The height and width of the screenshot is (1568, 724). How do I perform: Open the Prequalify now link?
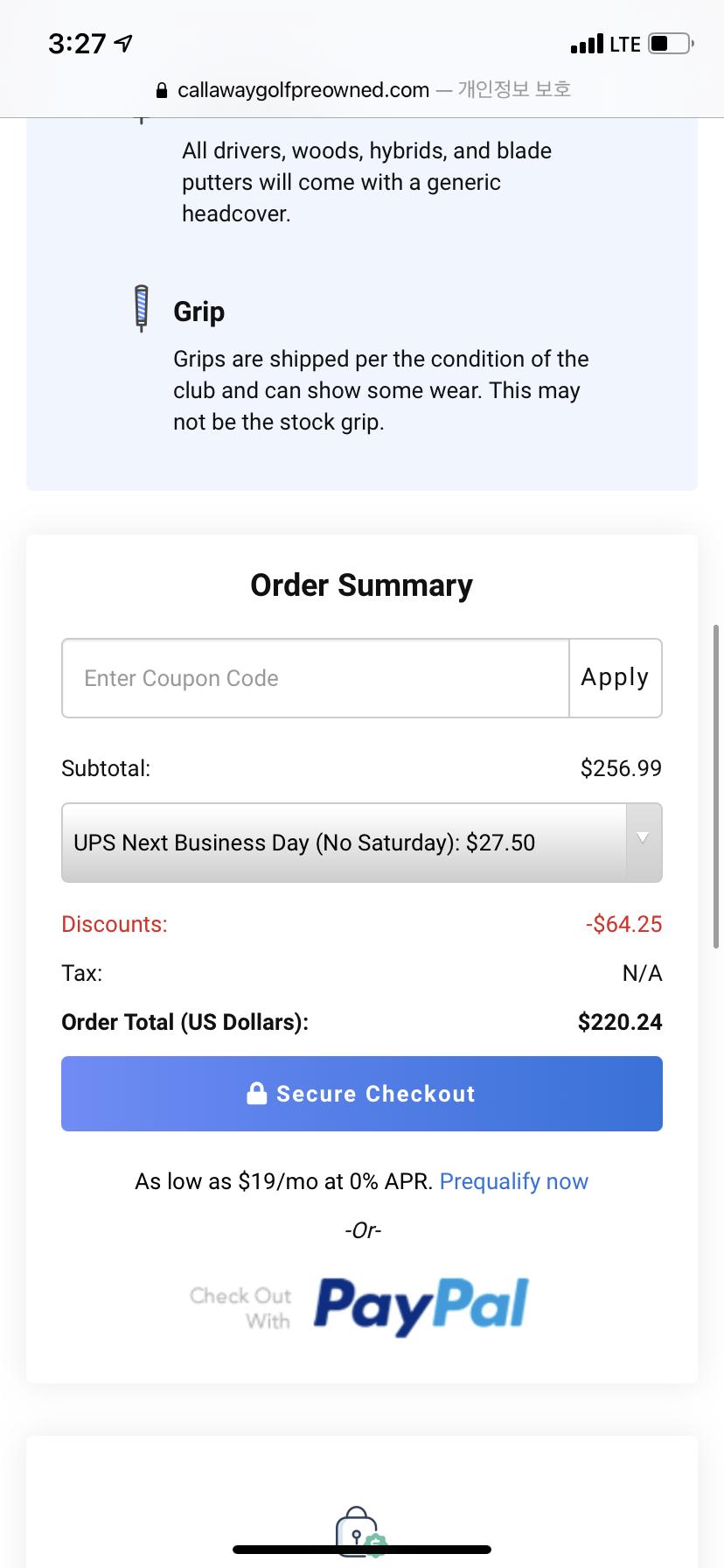pyautogui.click(x=513, y=1181)
